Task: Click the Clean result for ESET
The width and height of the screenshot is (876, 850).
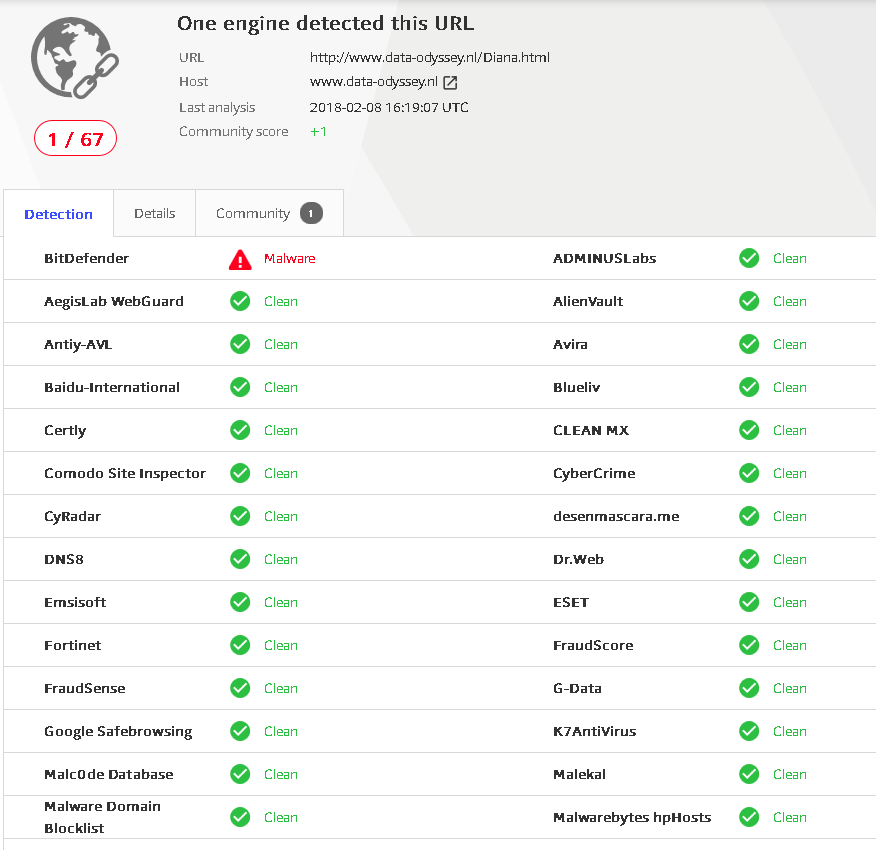Action: [x=789, y=602]
